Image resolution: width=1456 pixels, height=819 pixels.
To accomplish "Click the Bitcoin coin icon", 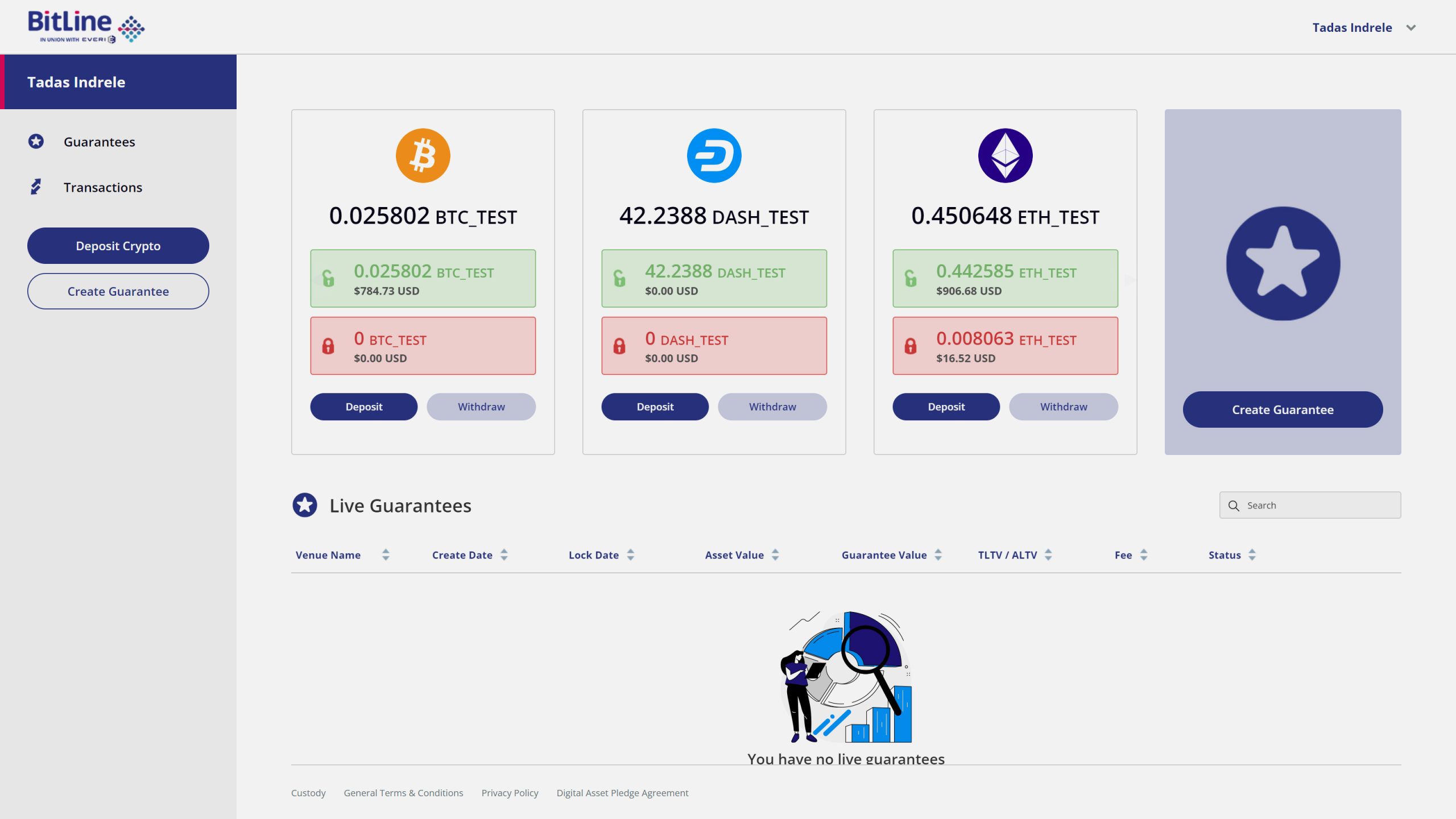I will click(x=423, y=155).
